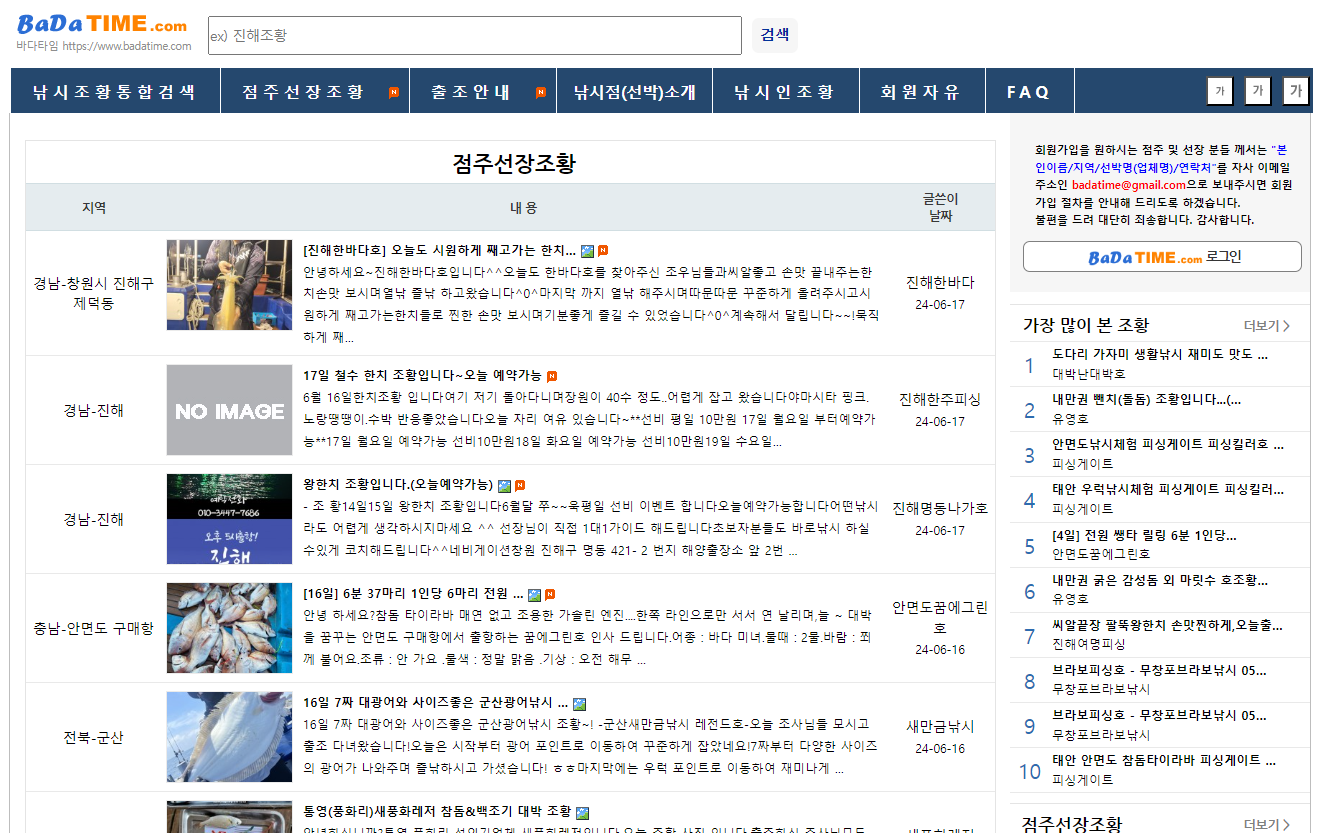Open ranked post 도다리 가자미 생활낚시 재미도 맛도
1322x833 pixels.
pos(1160,354)
